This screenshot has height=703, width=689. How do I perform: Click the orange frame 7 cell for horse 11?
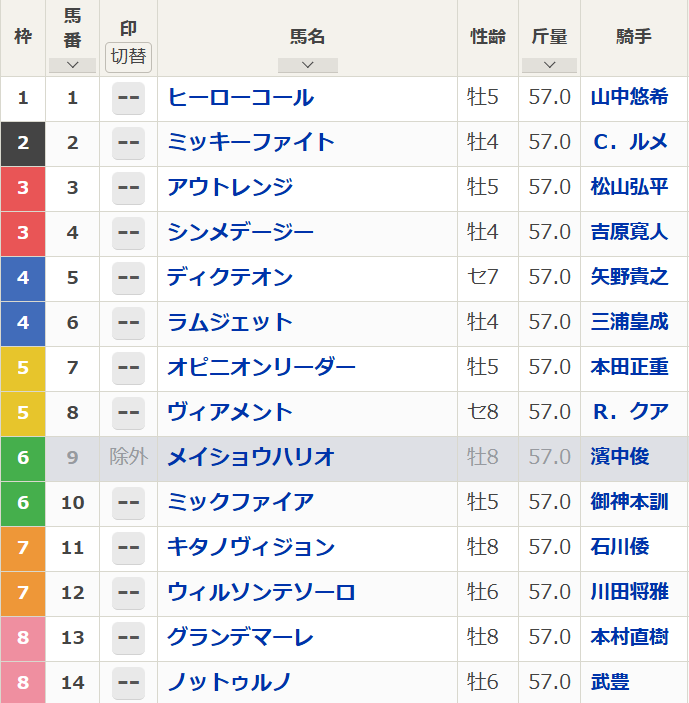pos(23,548)
